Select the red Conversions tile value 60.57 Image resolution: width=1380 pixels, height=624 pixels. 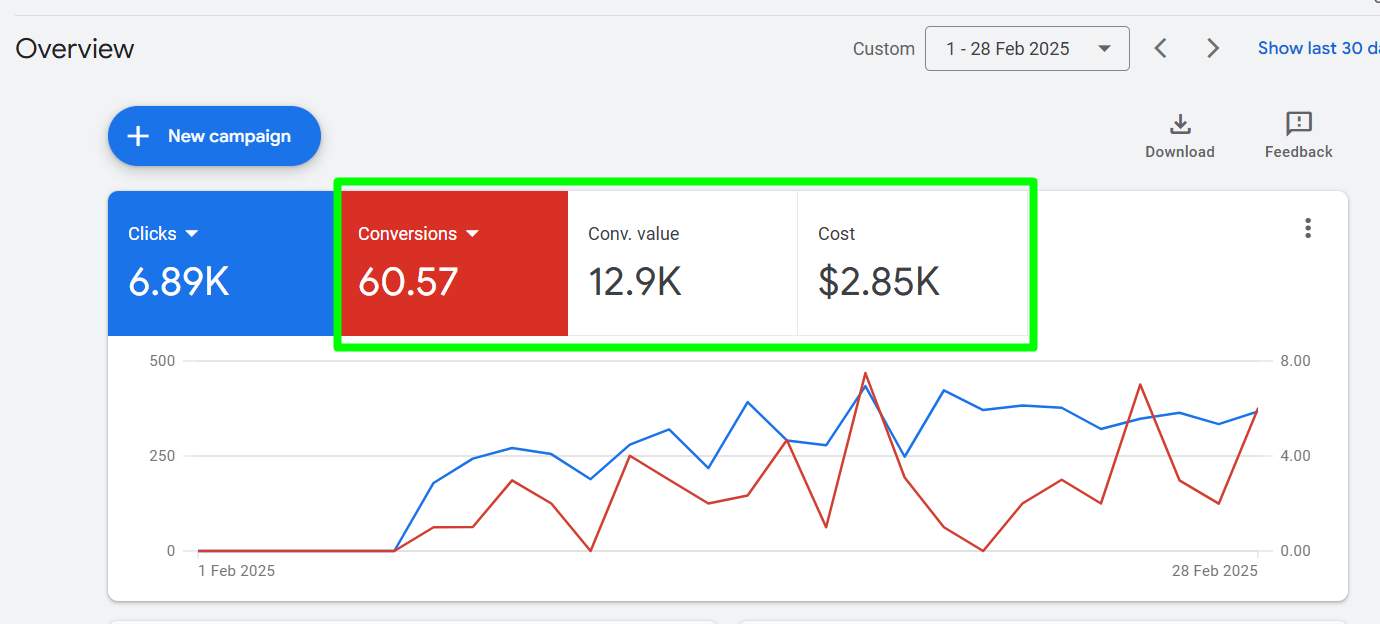pos(408,282)
